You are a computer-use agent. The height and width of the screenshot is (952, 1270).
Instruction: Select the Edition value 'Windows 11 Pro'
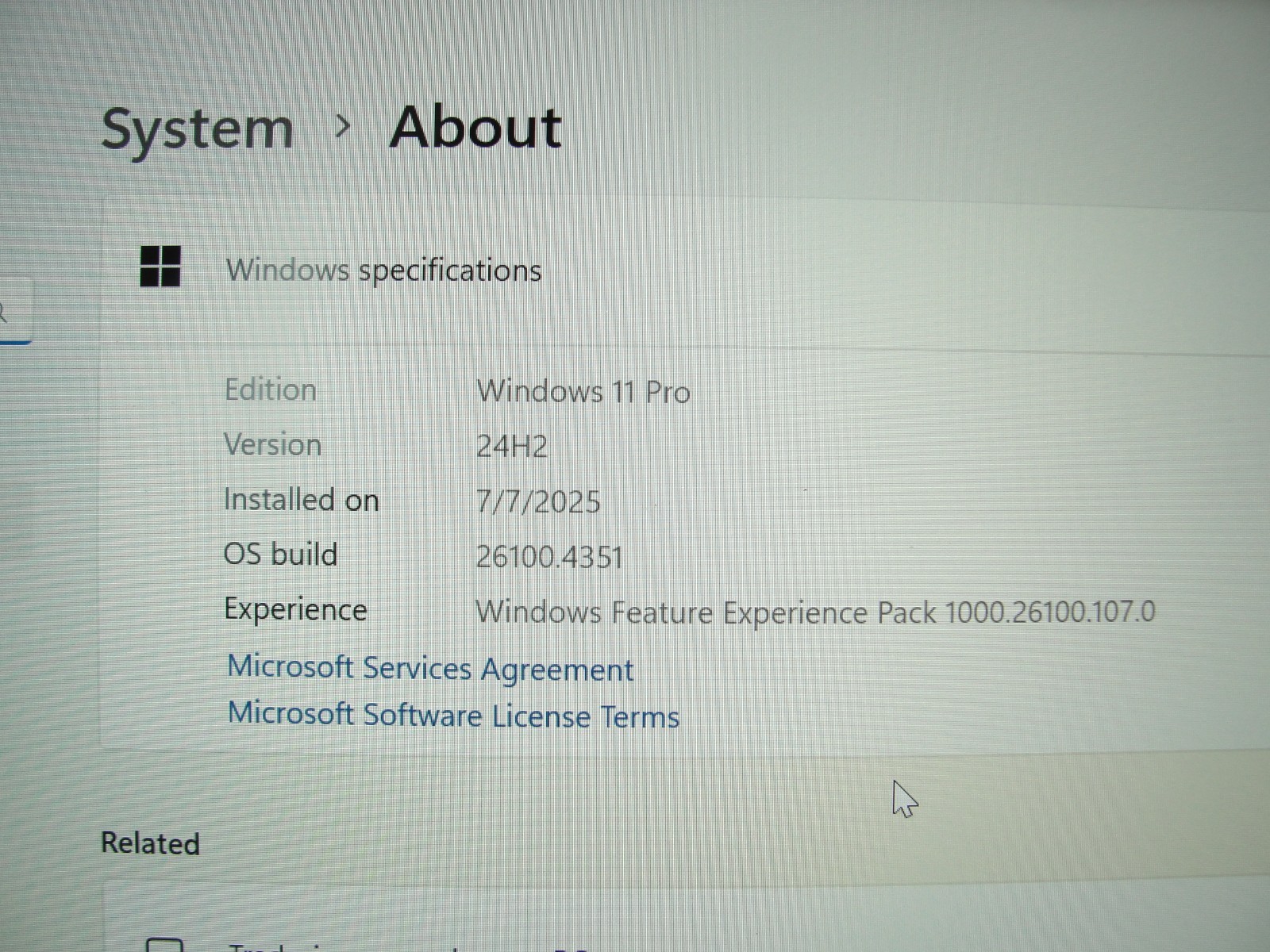coord(583,391)
